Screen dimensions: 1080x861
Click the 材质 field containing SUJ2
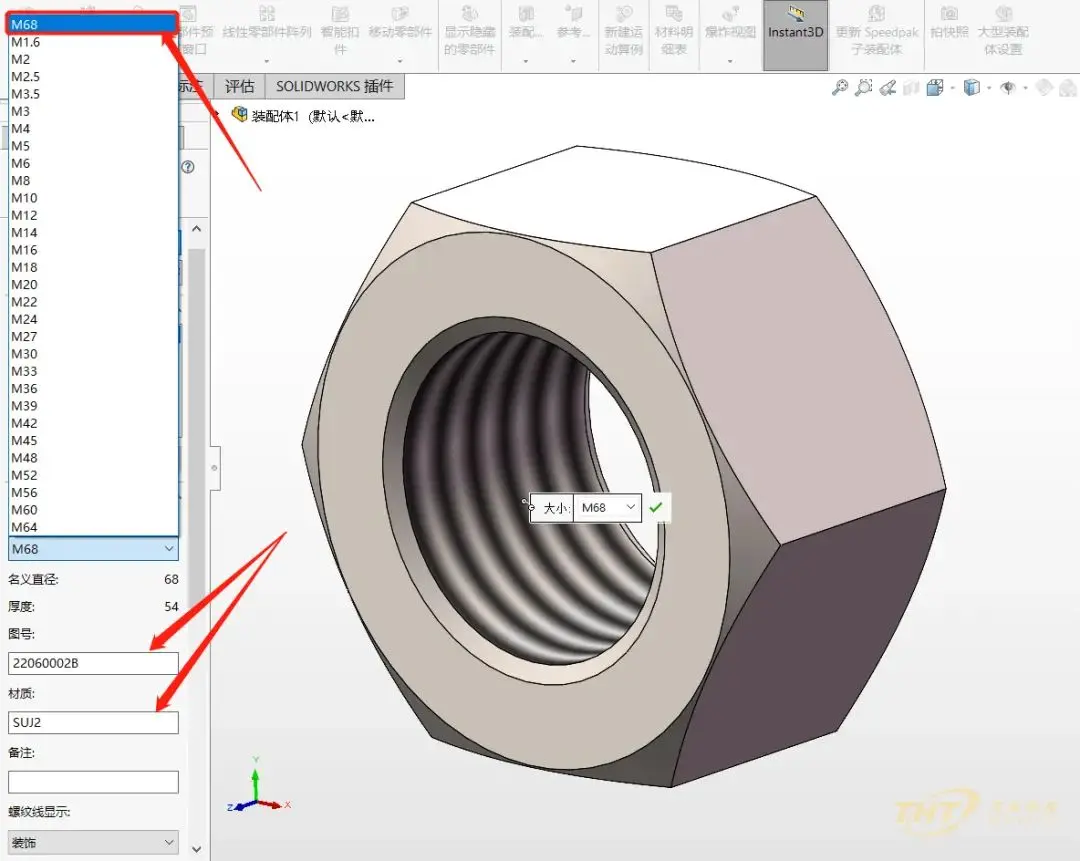click(x=93, y=723)
